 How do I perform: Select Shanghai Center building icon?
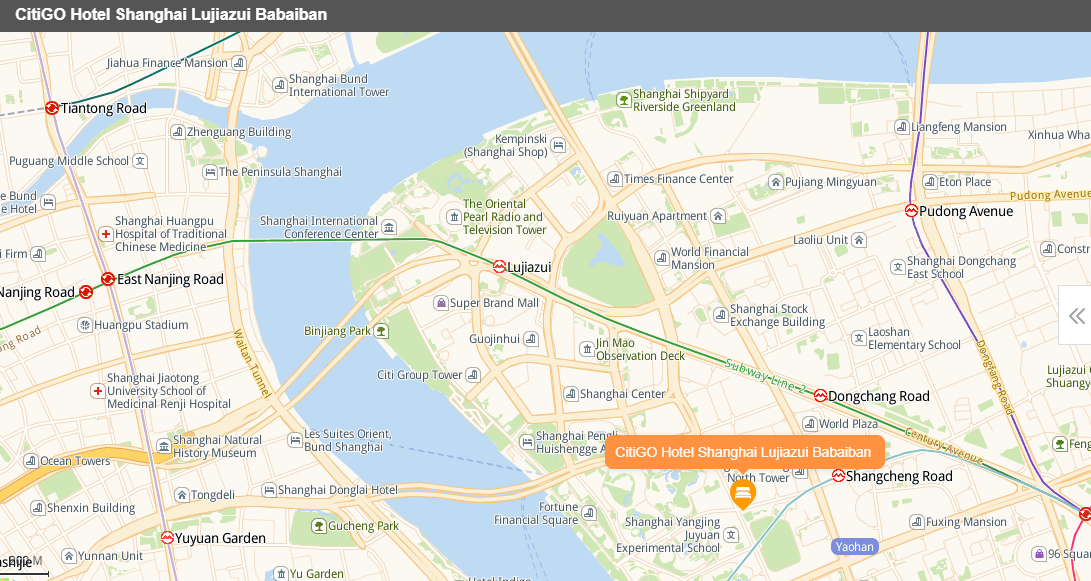[571, 394]
